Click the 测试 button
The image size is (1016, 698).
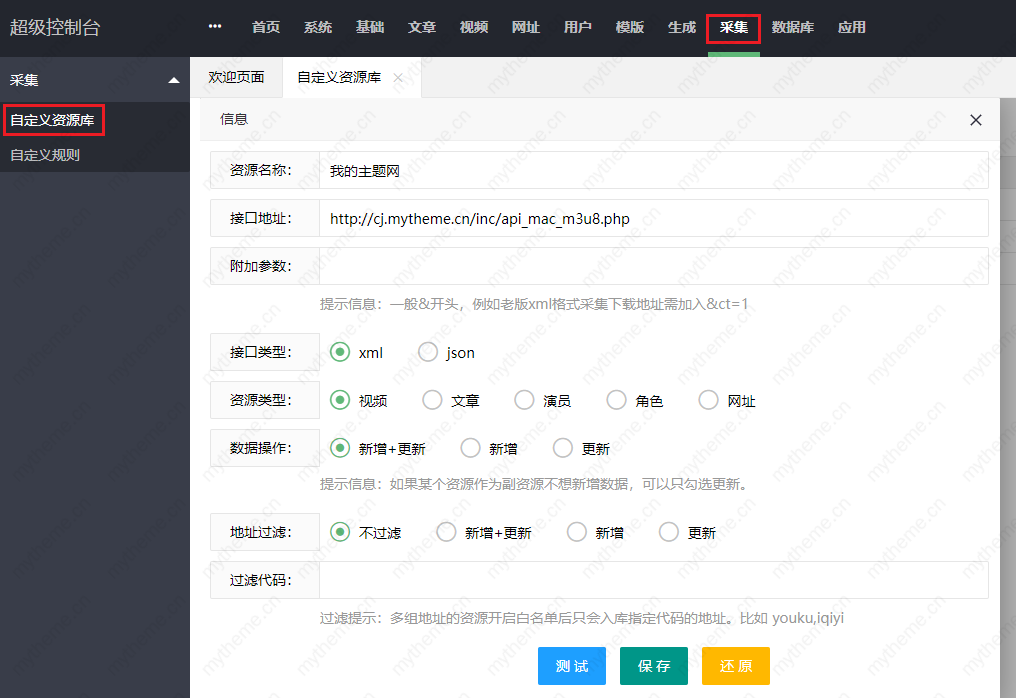[x=571, y=665]
